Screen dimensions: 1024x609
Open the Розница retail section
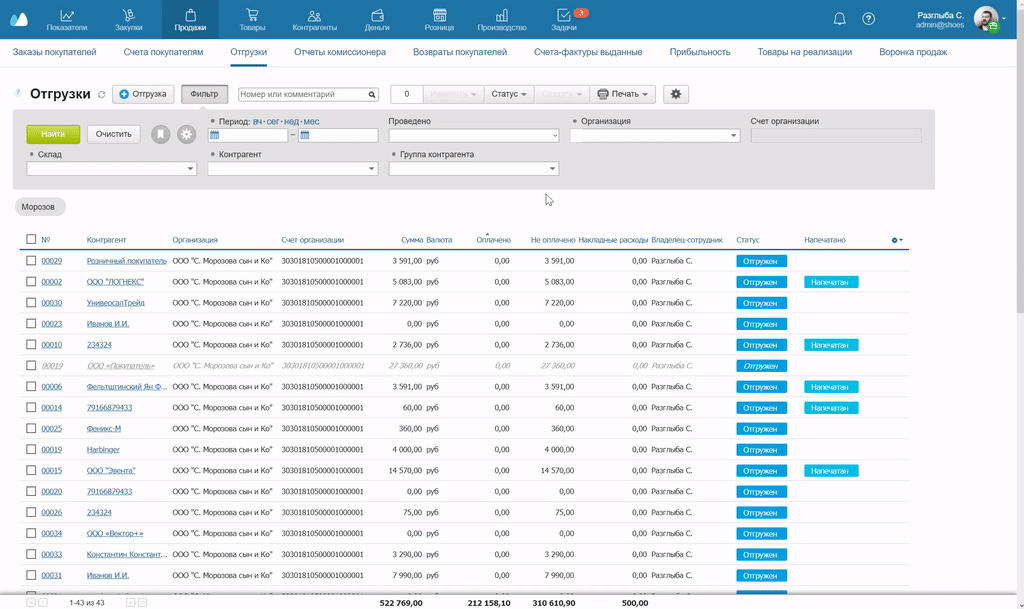438,19
